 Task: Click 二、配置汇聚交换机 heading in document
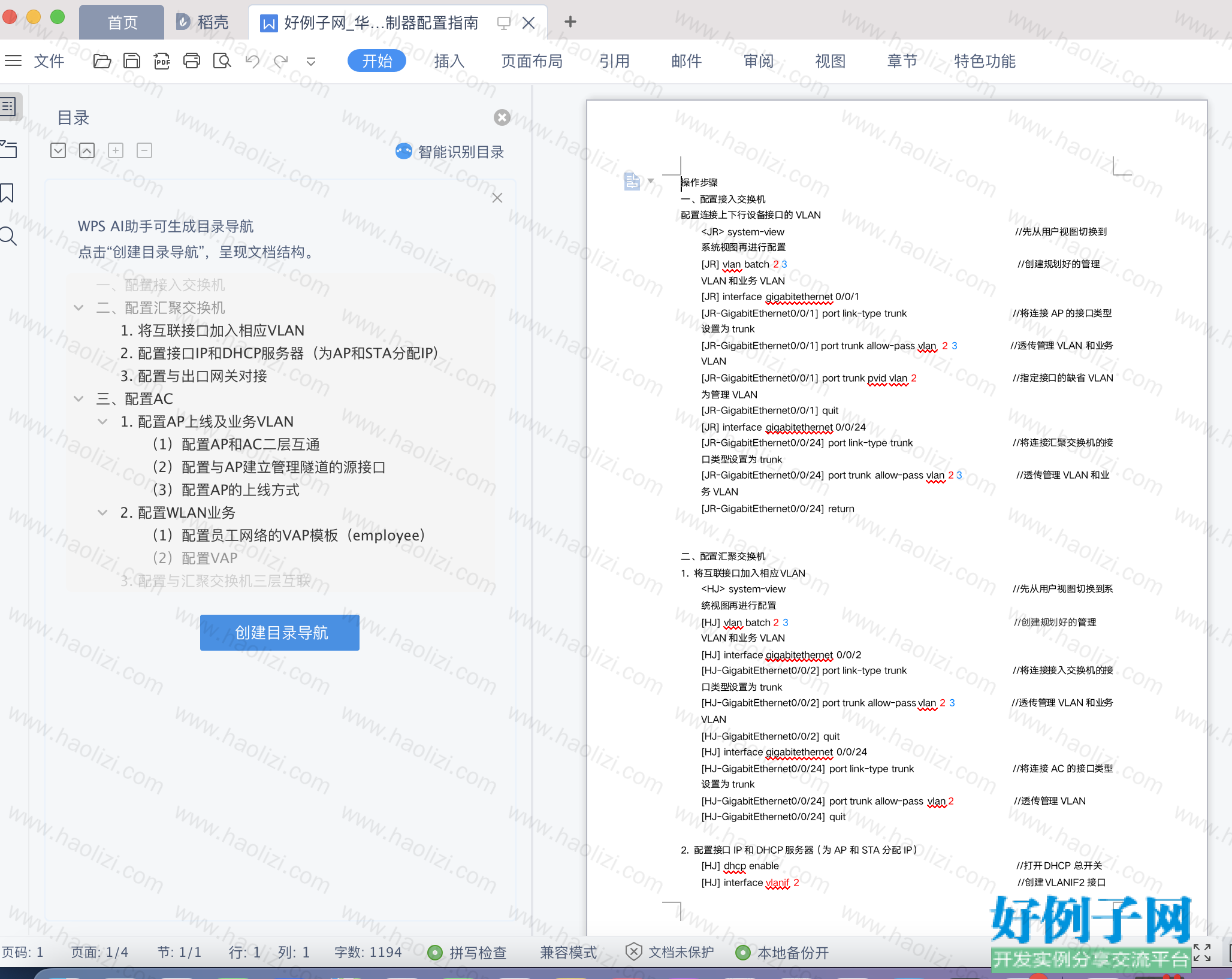[x=723, y=557]
